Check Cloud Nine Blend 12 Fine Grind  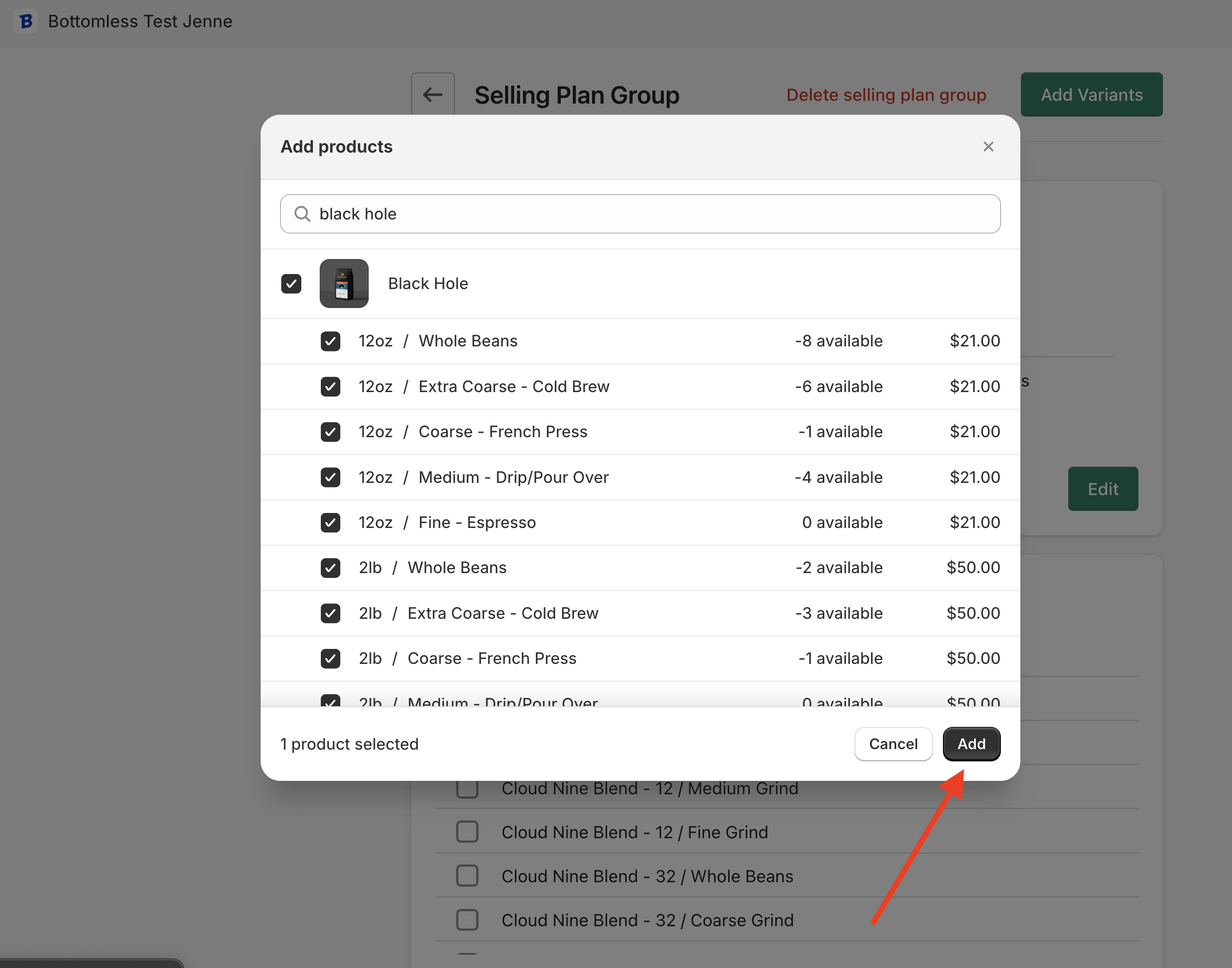pyautogui.click(x=467, y=832)
